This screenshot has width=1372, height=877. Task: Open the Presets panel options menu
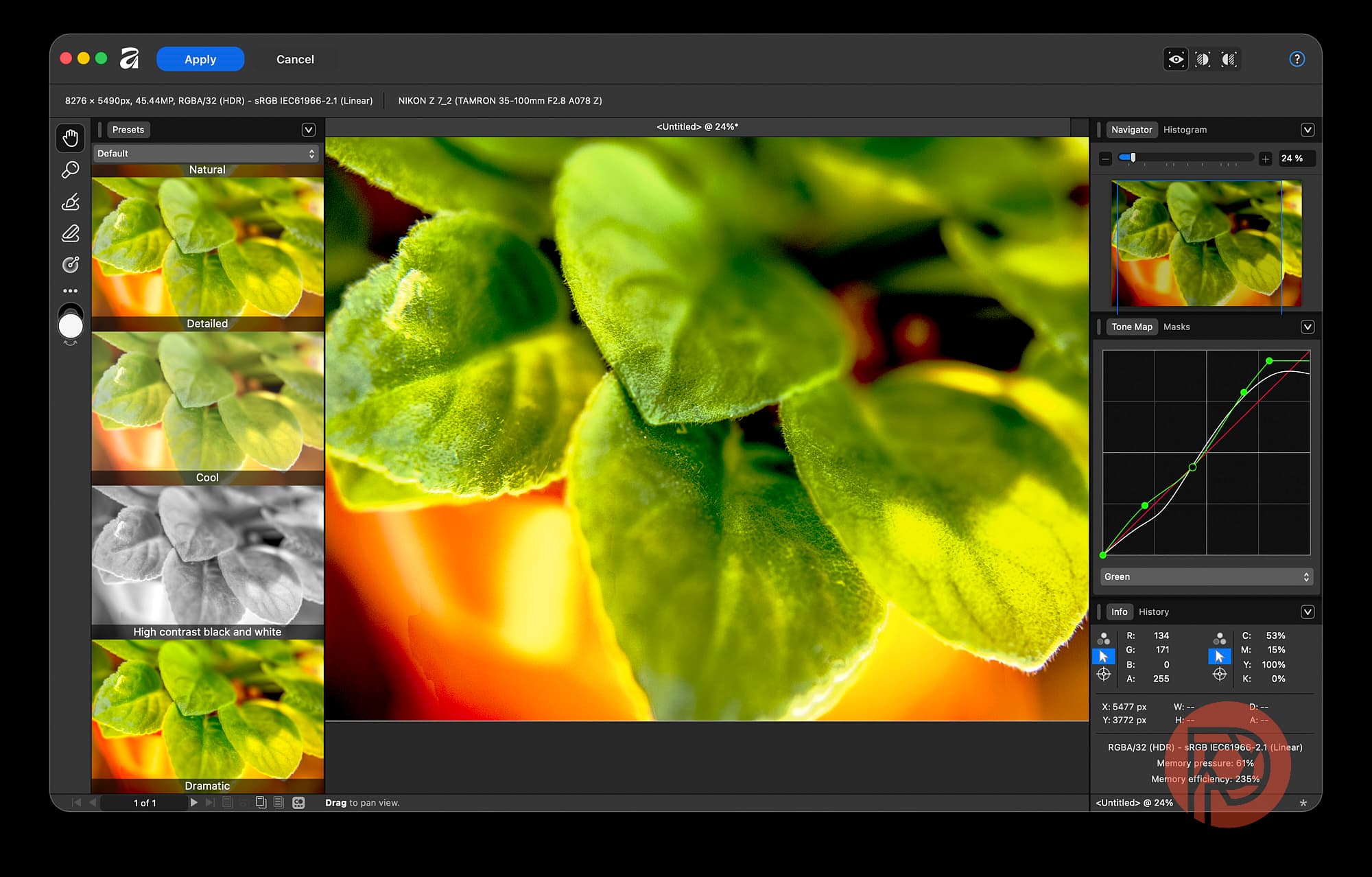pos(309,130)
